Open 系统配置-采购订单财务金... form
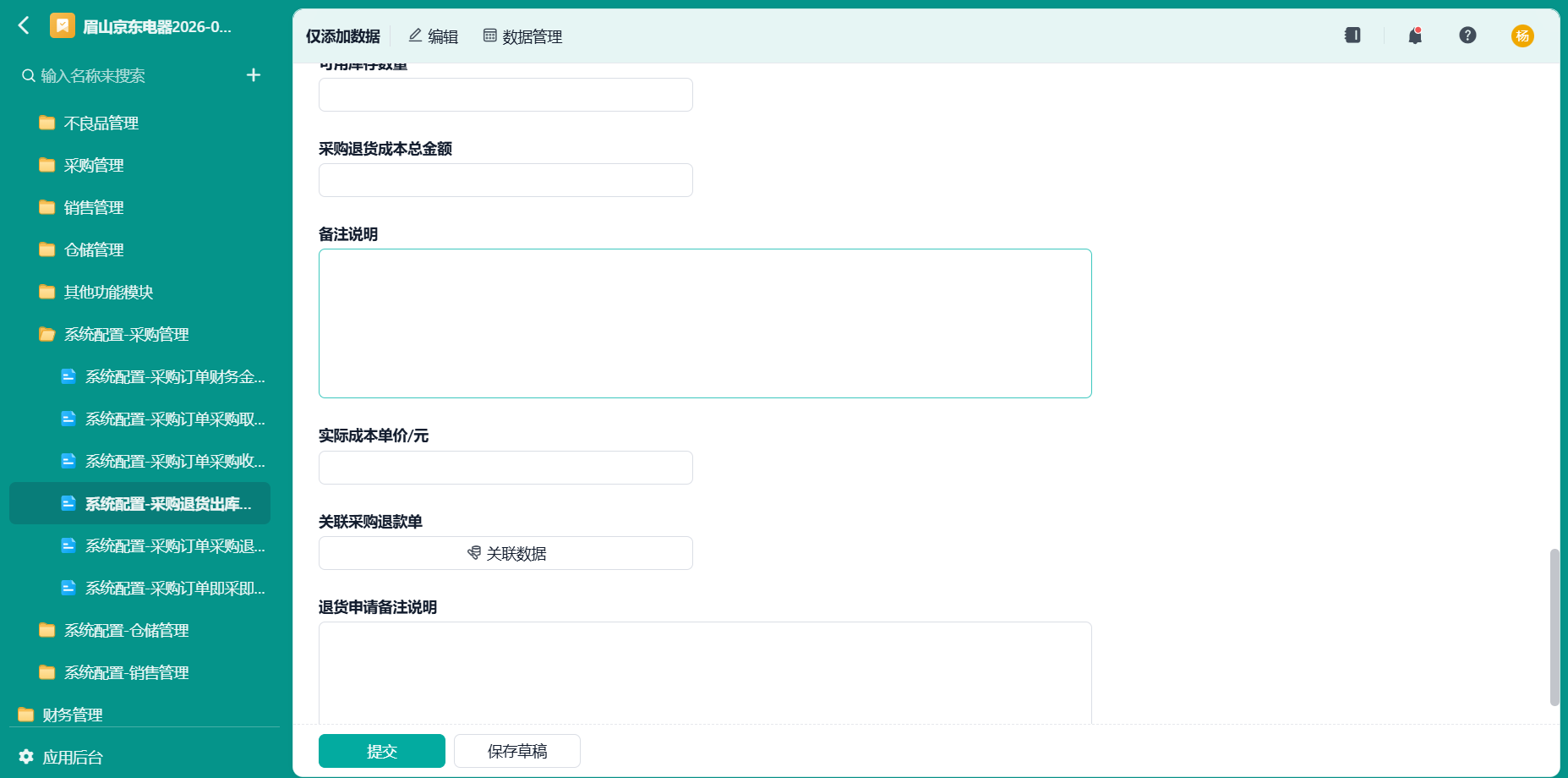 tap(139, 377)
